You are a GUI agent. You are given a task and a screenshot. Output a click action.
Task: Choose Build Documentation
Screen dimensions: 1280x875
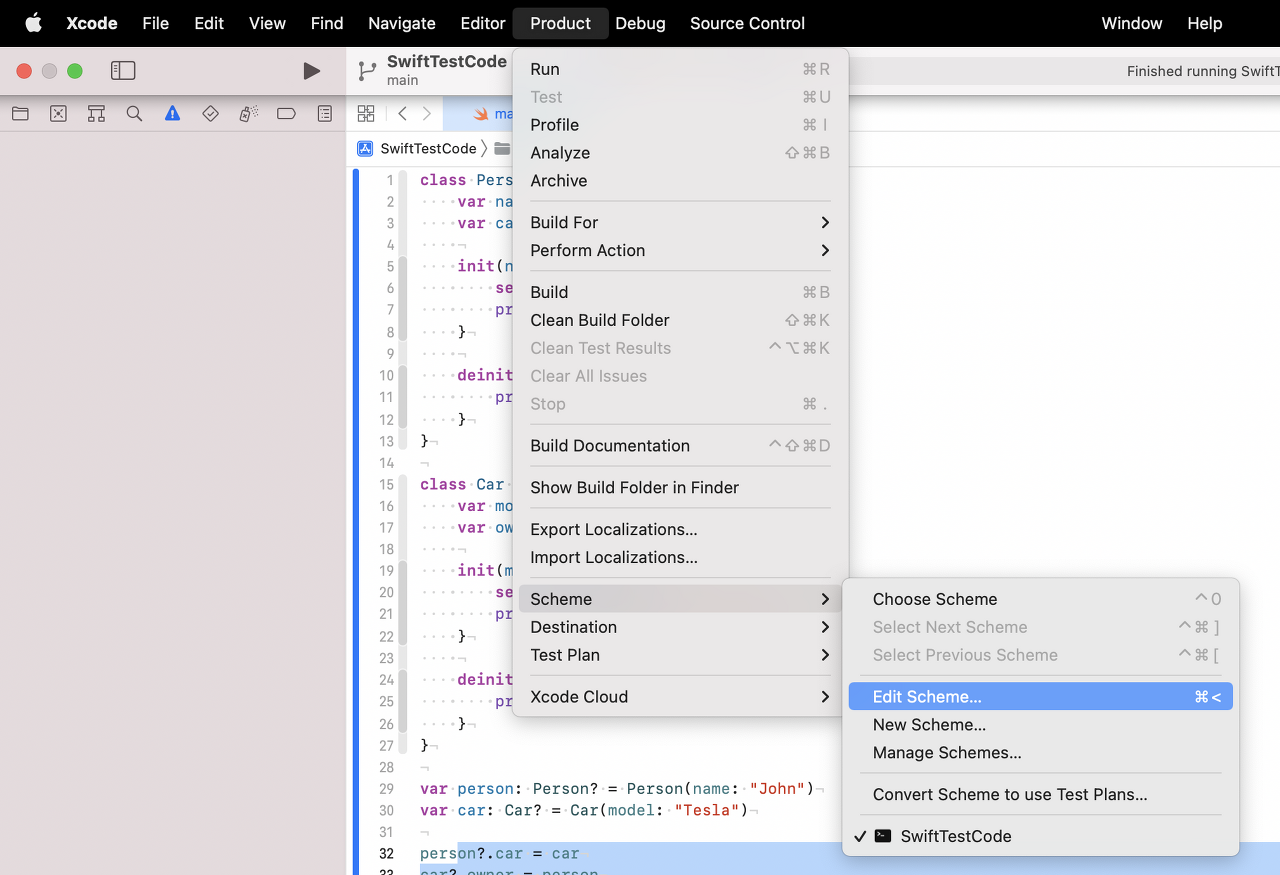click(681, 446)
